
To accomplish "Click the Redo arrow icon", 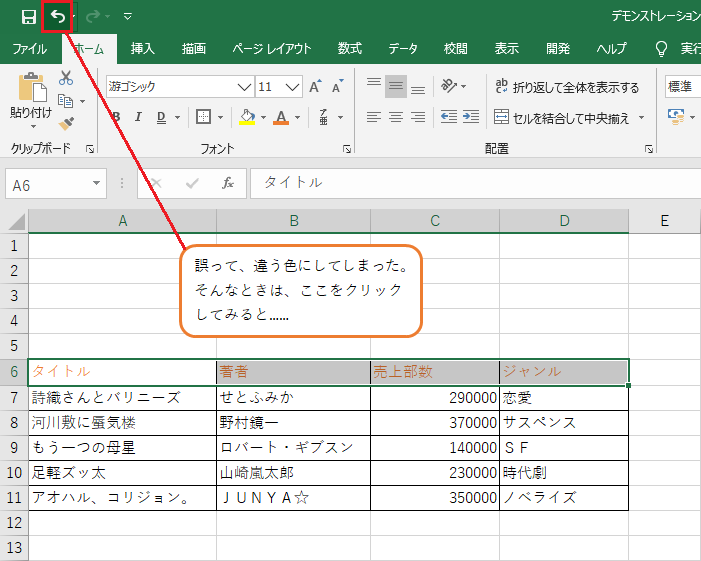I will click(x=93, y=17).
